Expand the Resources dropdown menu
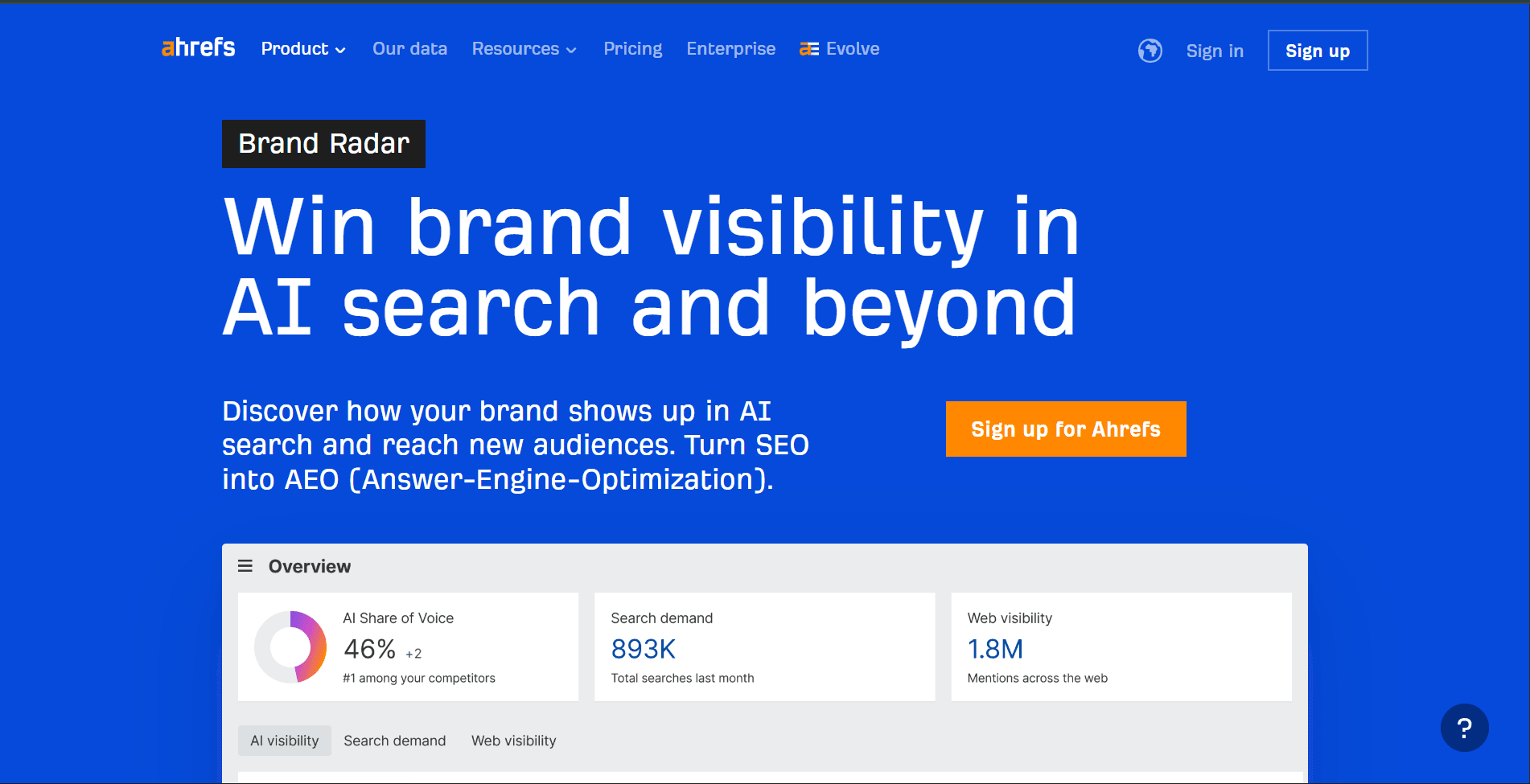1530x784 pixels. pos(524,49)
